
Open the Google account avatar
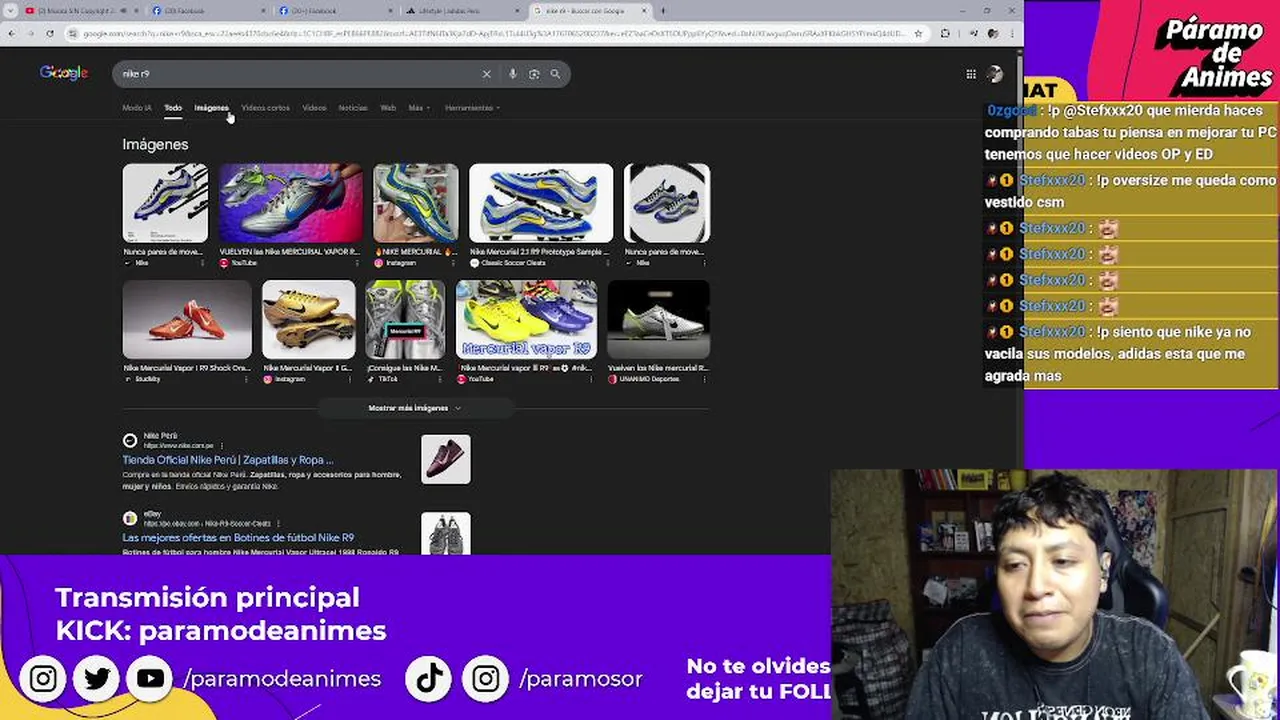(x=995, y=74)
